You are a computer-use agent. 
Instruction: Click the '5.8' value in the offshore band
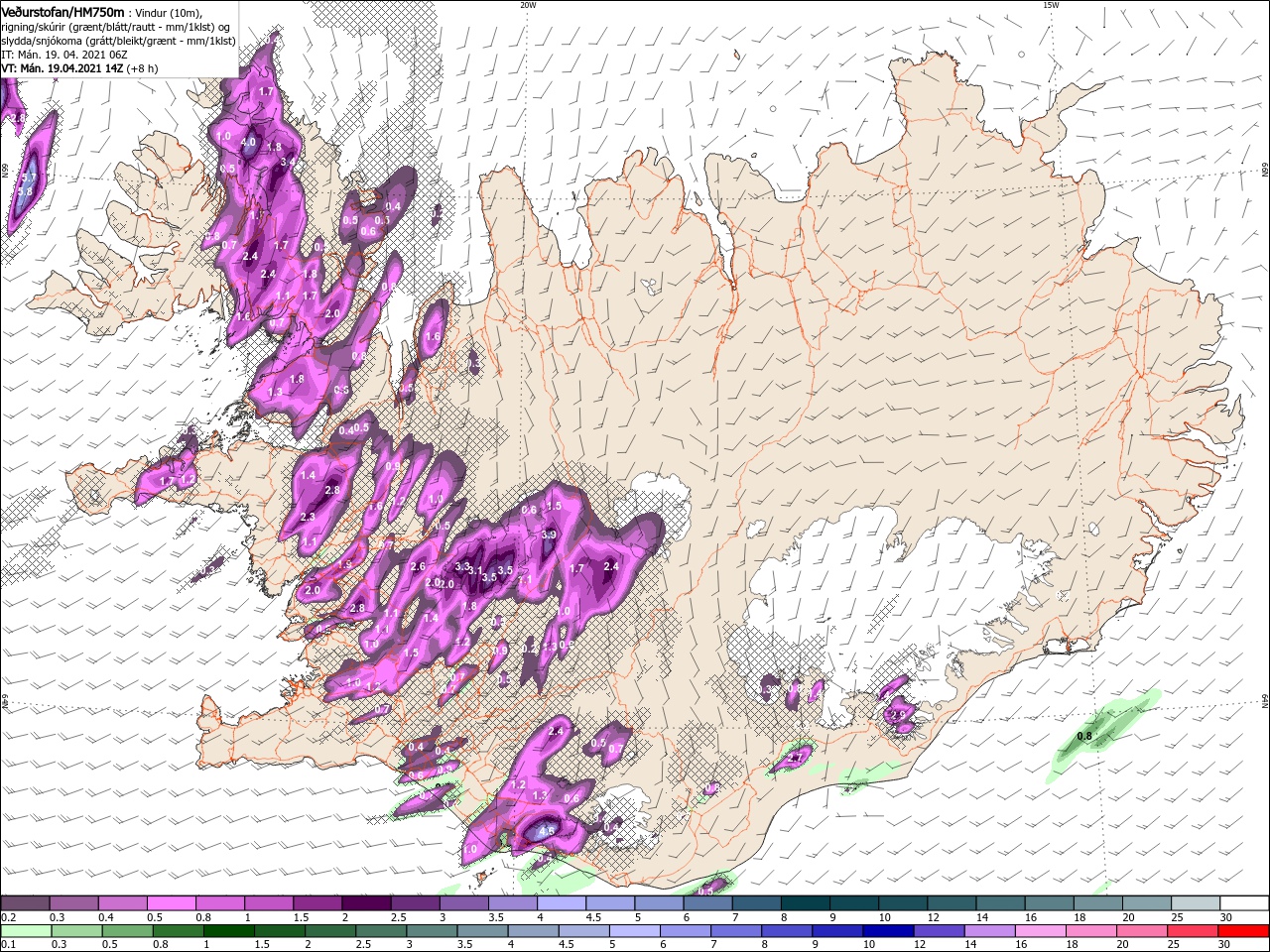(26, 190)
